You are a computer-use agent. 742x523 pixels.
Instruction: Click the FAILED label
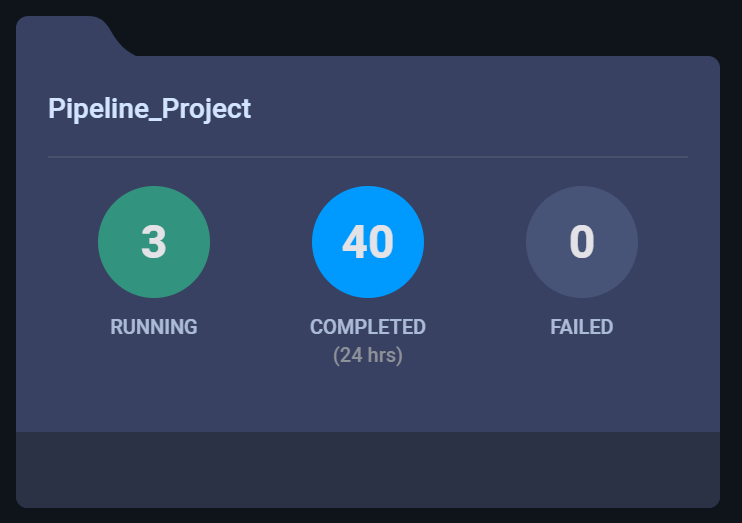[x=582, y=327]
